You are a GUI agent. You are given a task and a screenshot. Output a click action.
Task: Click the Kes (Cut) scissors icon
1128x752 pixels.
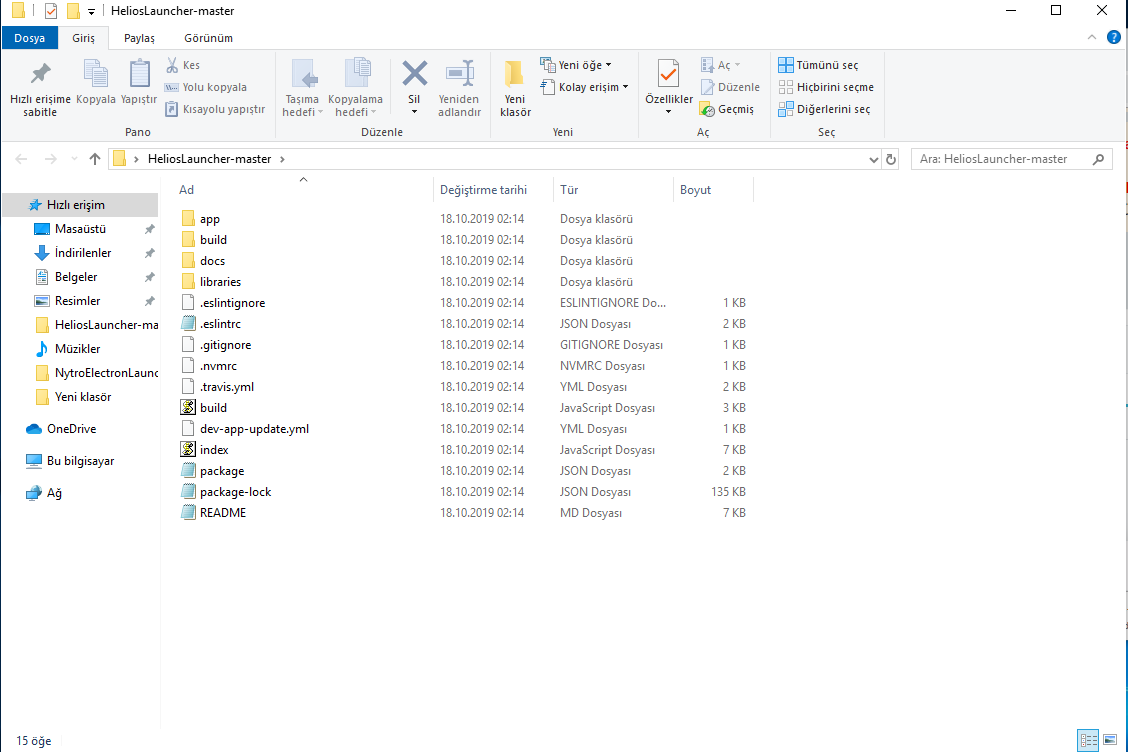172,65
